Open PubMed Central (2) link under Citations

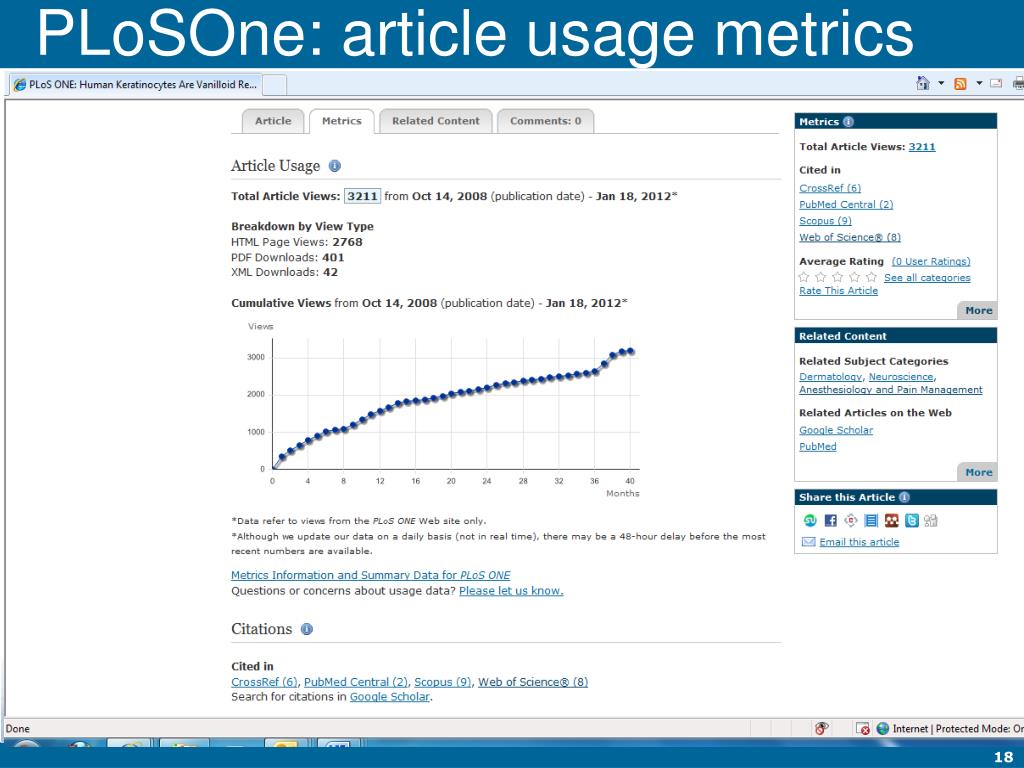(x=356, y=682)
